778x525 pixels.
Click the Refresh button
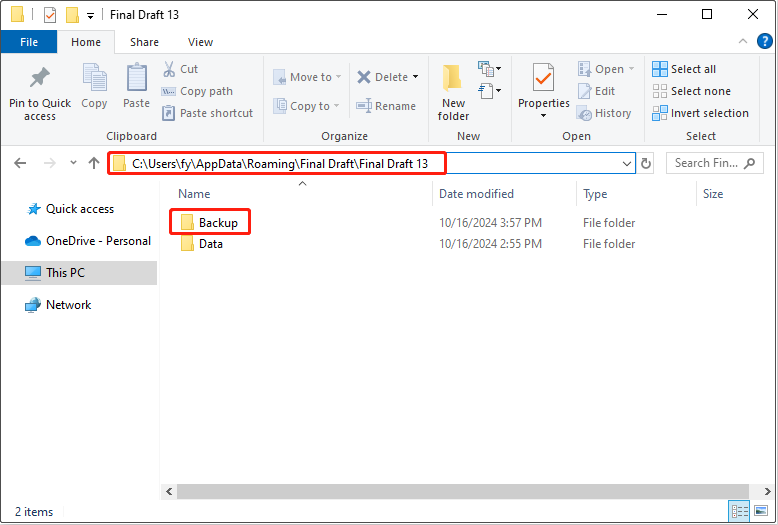(x=646, y=163)
